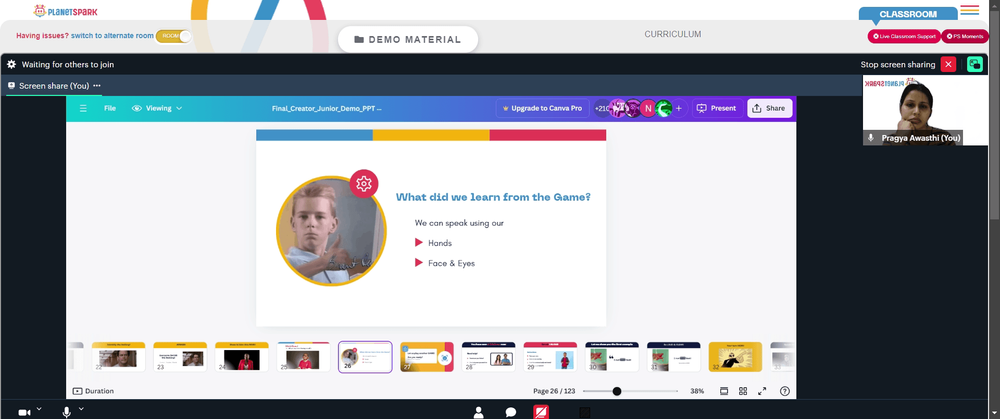Expand the Viewing mode dropdown
Viewport: 1000px width, 419px height.
tap(157, 108)
